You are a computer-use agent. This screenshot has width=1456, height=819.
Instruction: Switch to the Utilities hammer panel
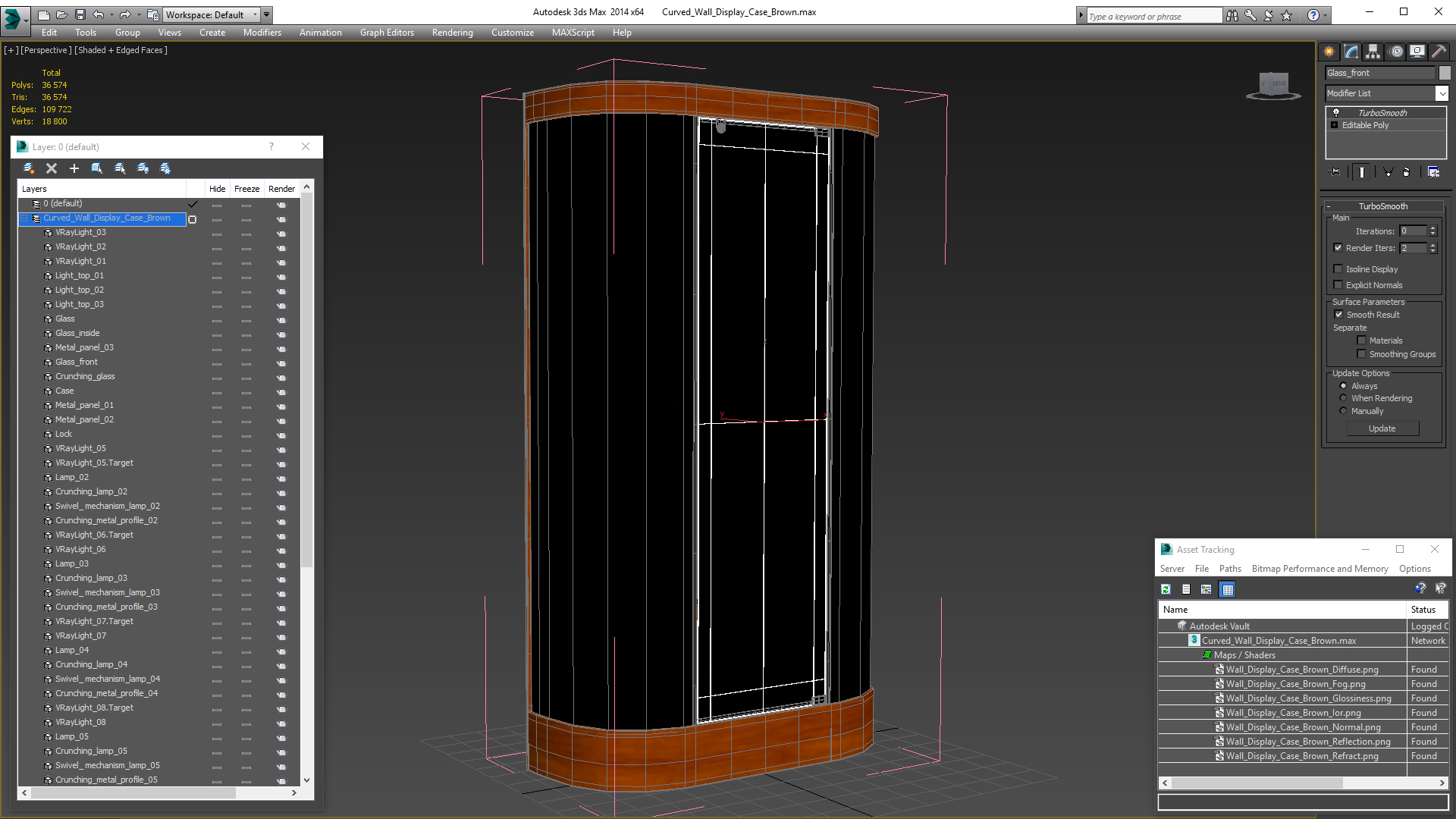click(x=1439, y=52)
